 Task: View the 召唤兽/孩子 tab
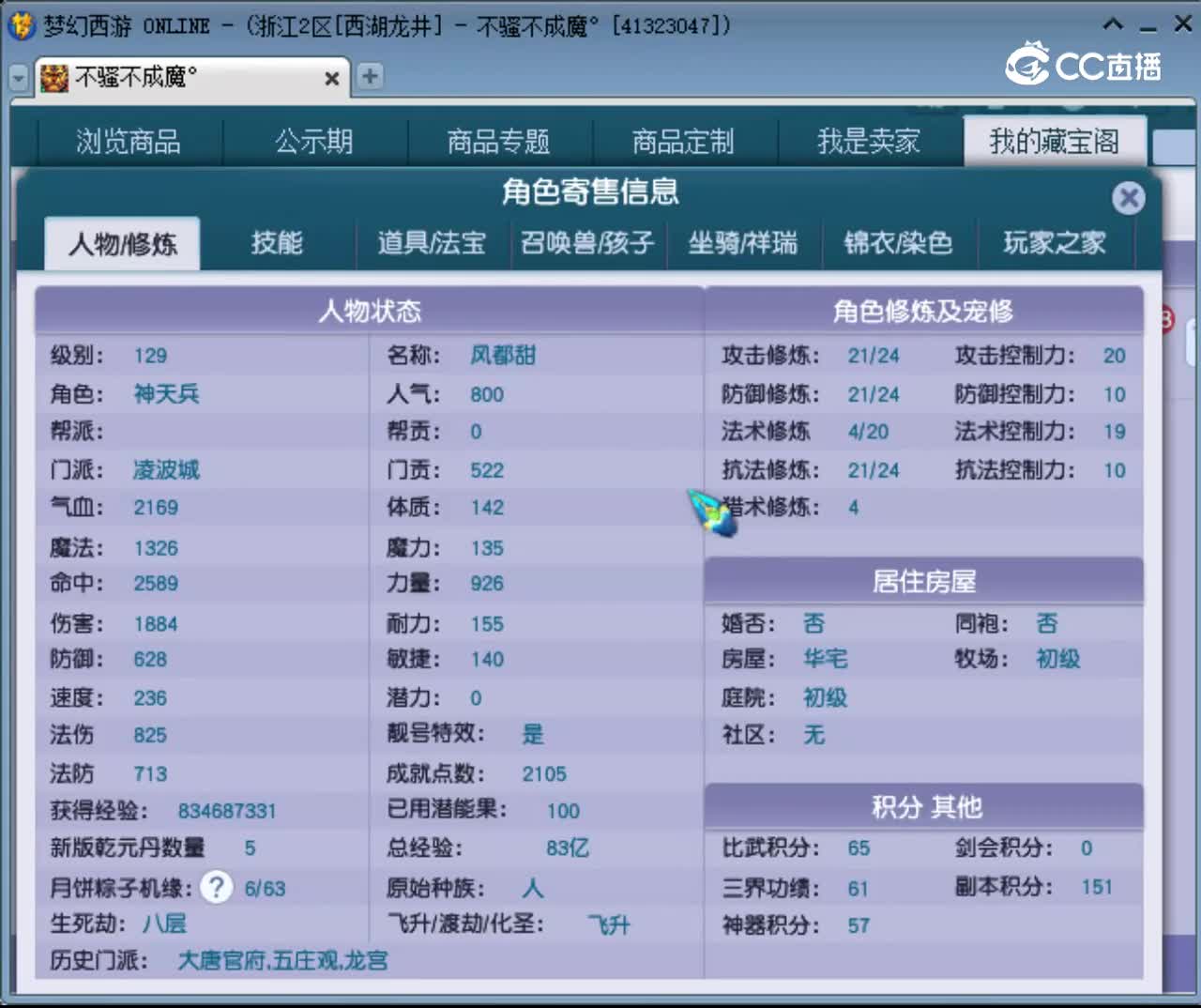587,244
